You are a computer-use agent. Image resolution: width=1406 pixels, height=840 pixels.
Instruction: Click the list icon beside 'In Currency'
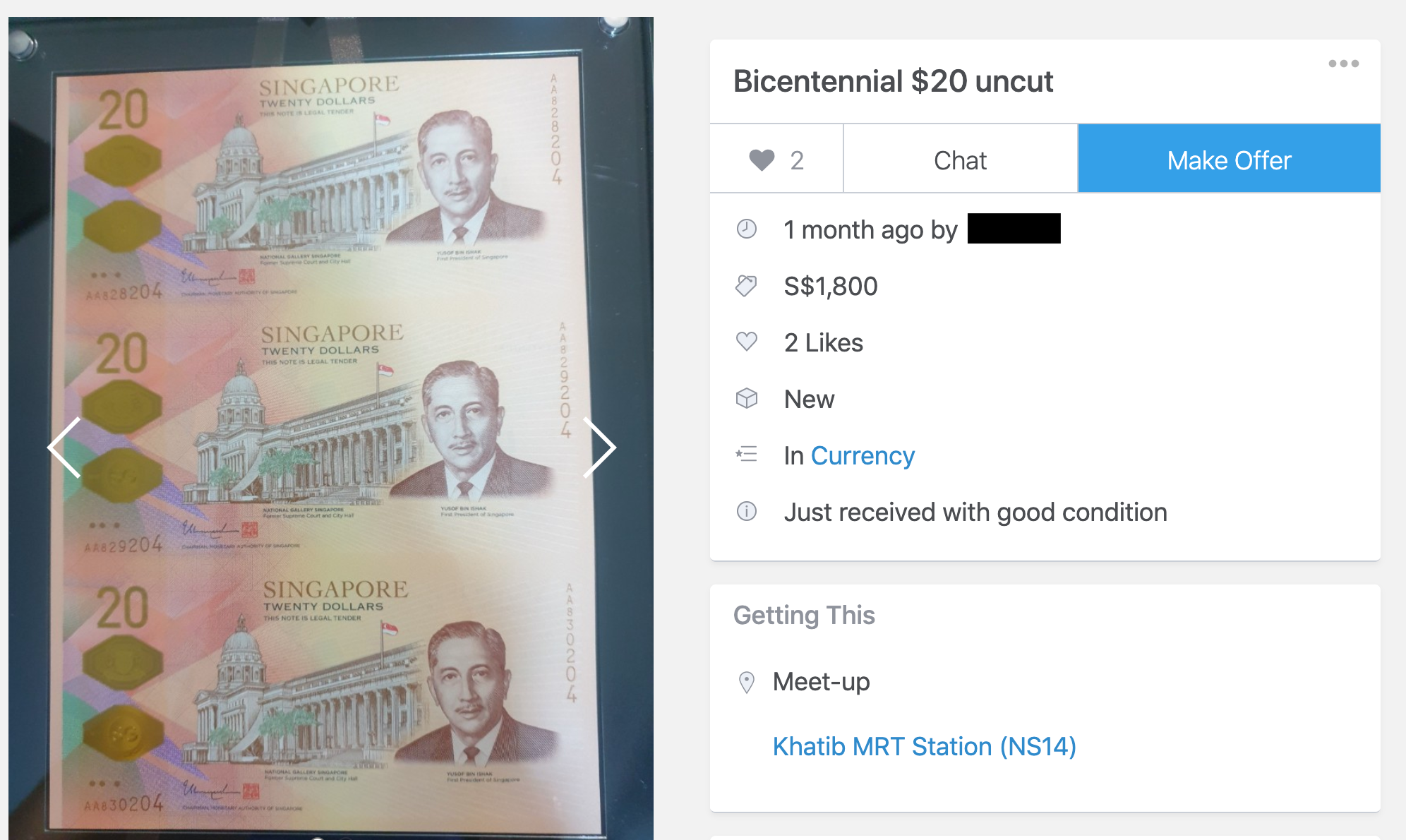pos(747,455)
